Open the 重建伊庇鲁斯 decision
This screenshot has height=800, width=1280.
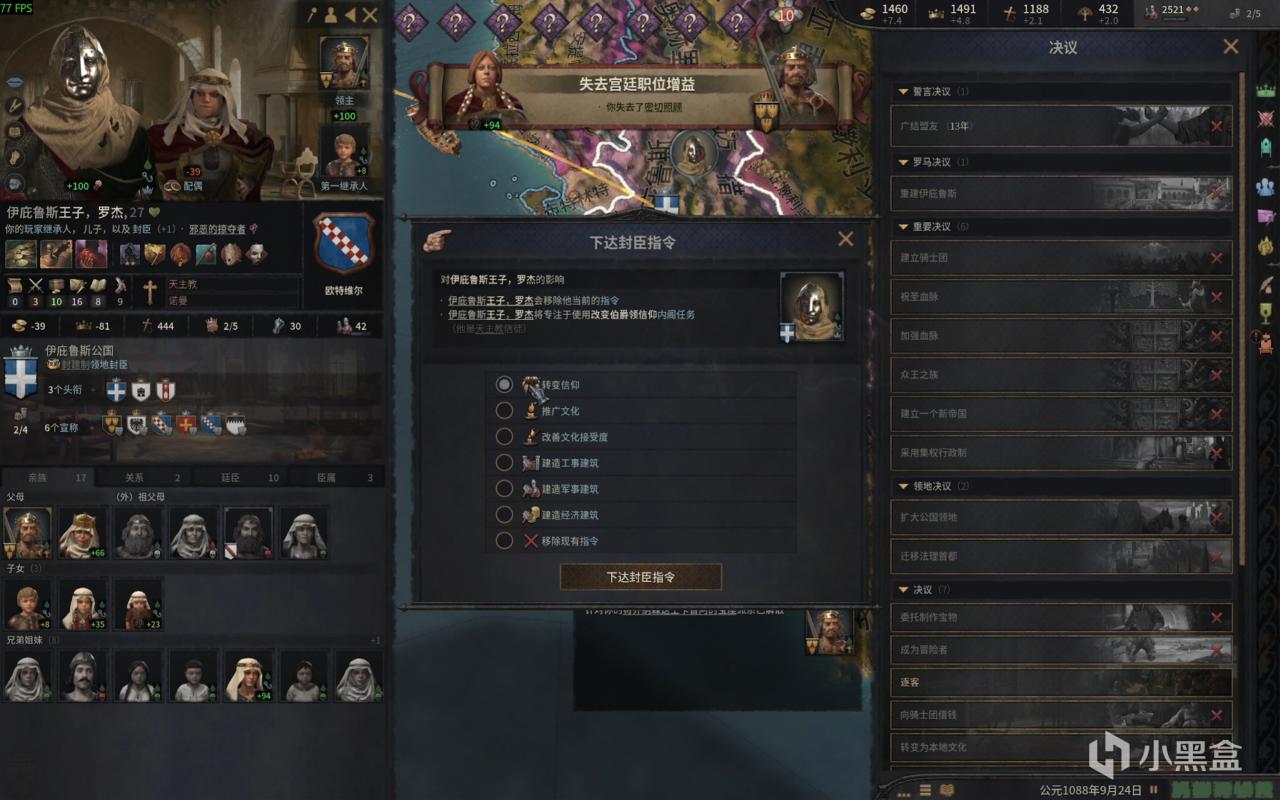(1061, 193)
